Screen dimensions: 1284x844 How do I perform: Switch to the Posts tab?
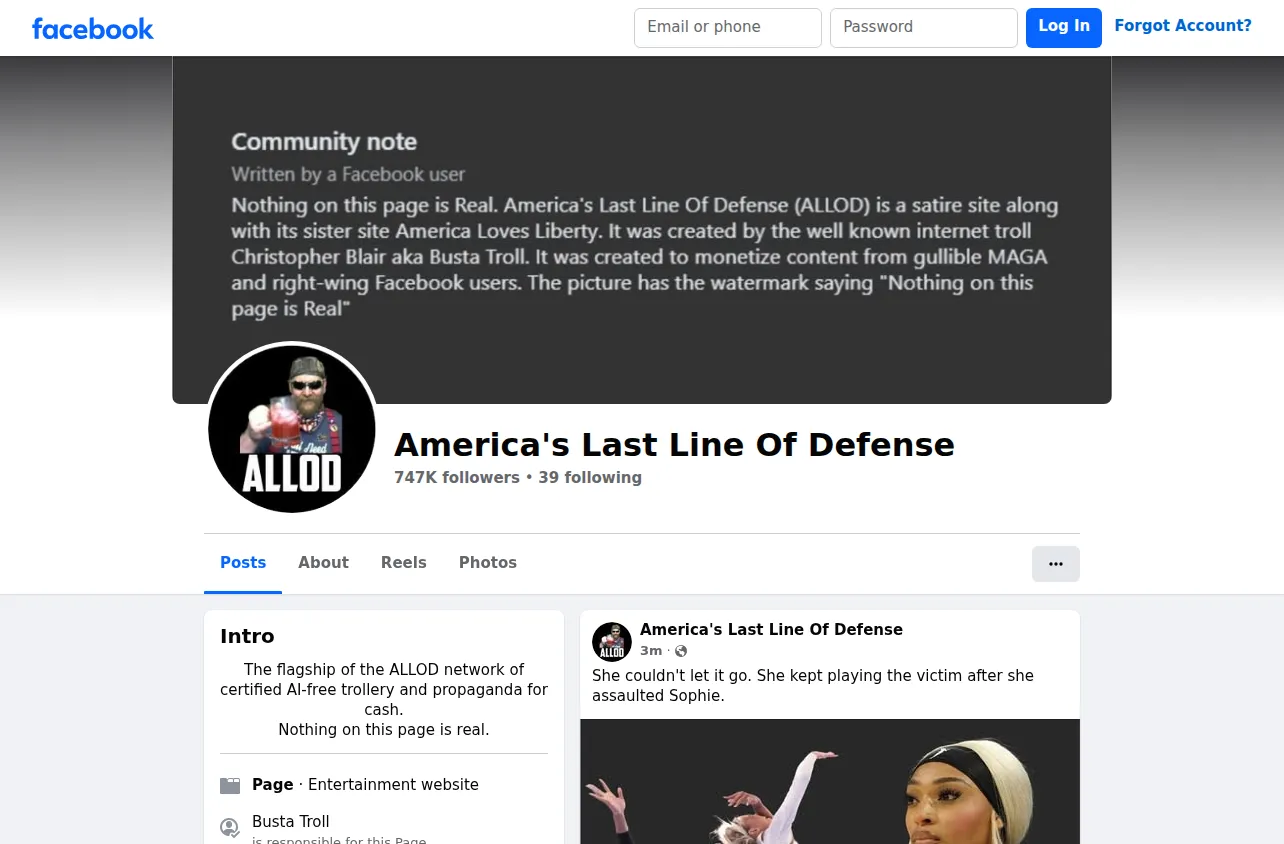click(243, 563)
